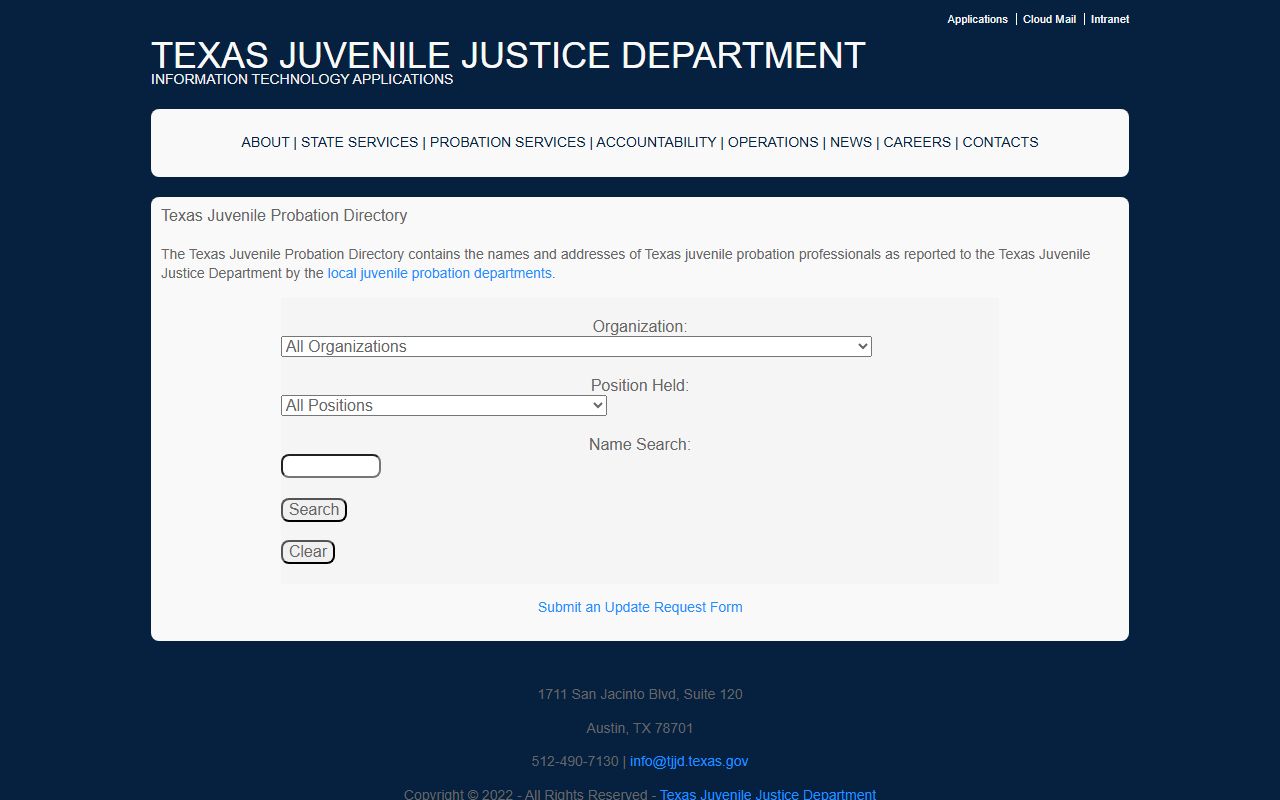Open Submit an Update Request Form link
Screen dimensions: 1280x800
(x=640, y=607)
